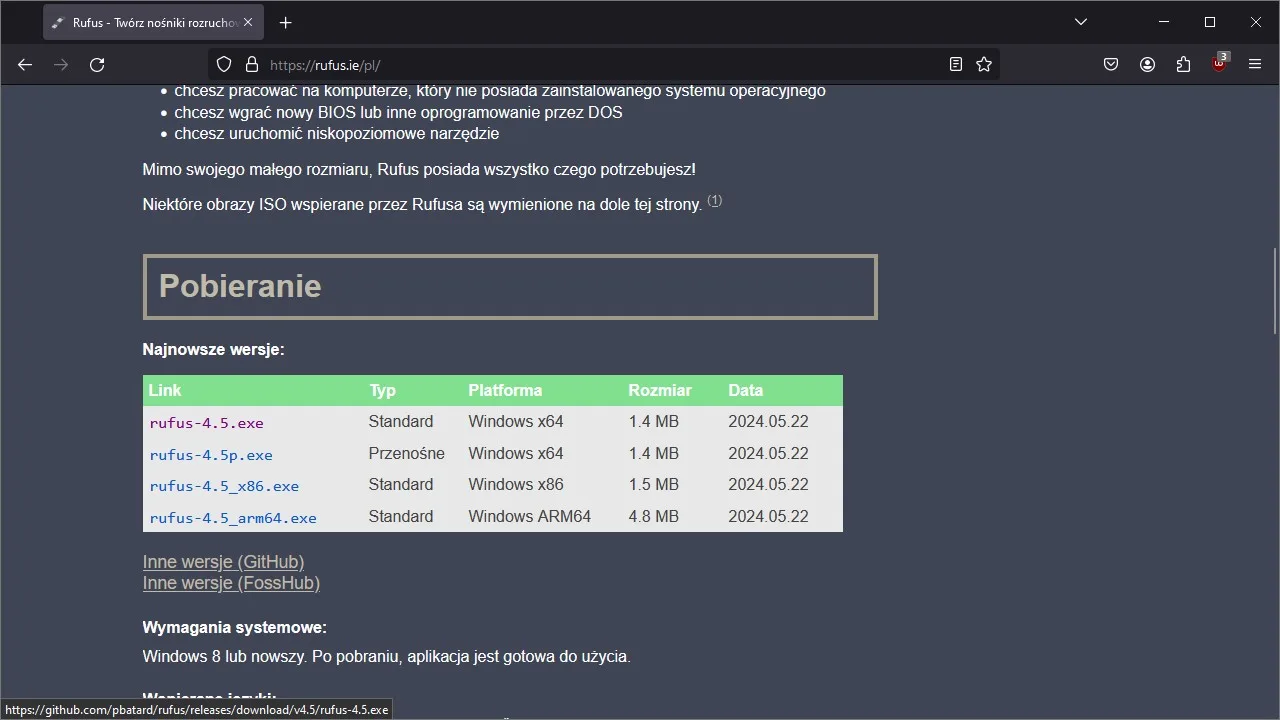Screen dimensions: 1280x720
Task: Reload the current page
Action: coord(97,64)
